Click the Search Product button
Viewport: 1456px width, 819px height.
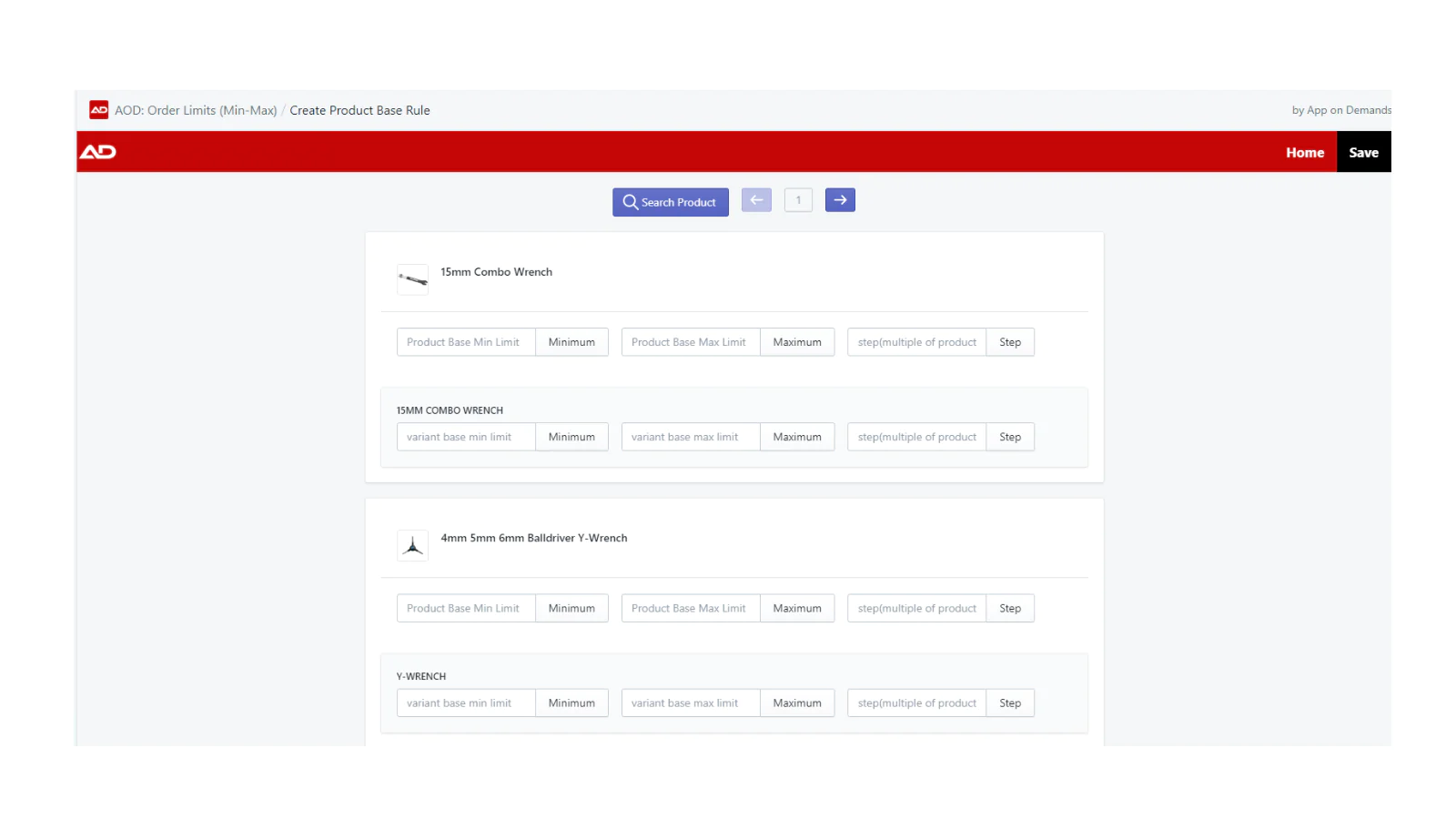pos(670,202)
